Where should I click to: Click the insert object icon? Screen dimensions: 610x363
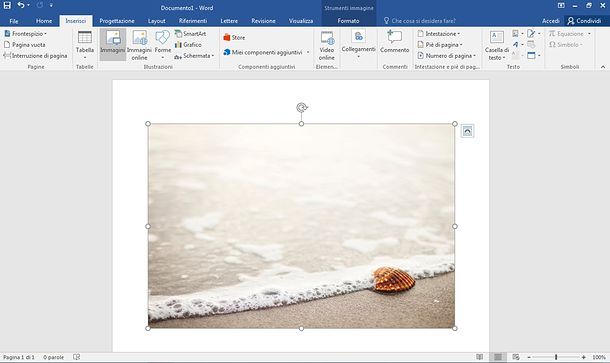click(531, 56)
